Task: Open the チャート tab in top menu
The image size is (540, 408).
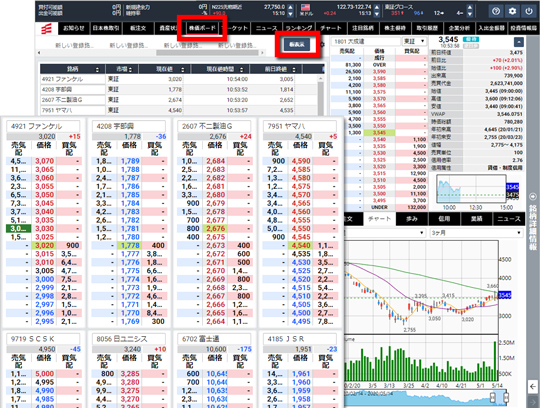Action: (x=331, y=28)
